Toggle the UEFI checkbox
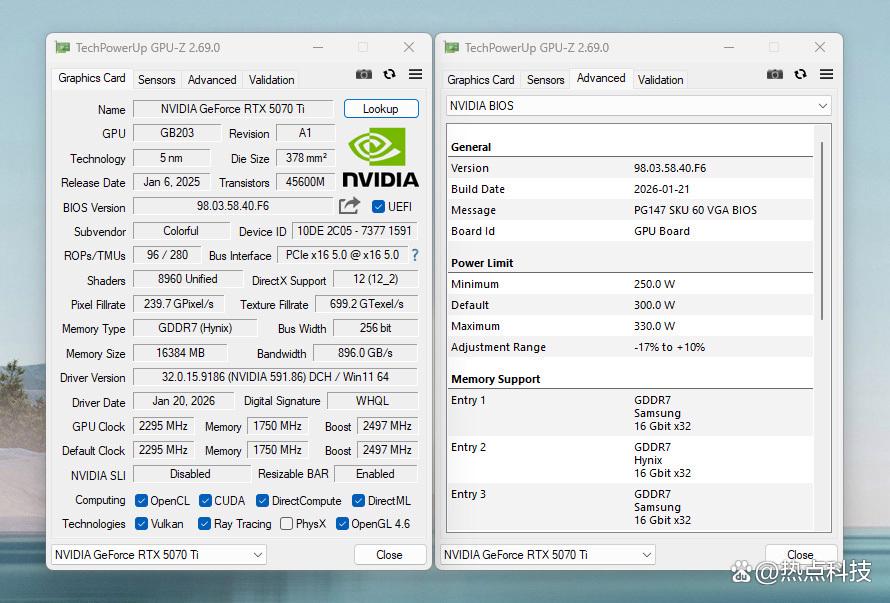This screenshot has width=890, height=603. click(x=379, y=207)
